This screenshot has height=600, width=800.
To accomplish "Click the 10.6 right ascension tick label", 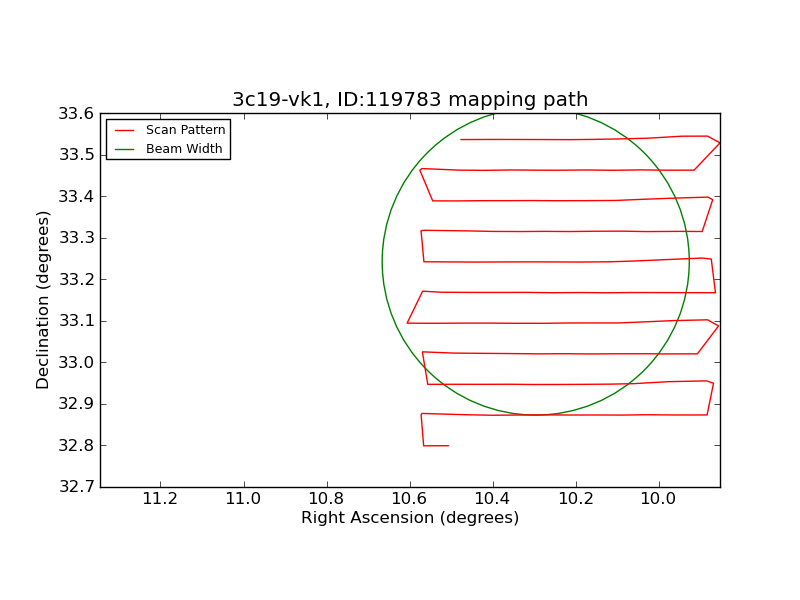I will (x=410, y=498).
